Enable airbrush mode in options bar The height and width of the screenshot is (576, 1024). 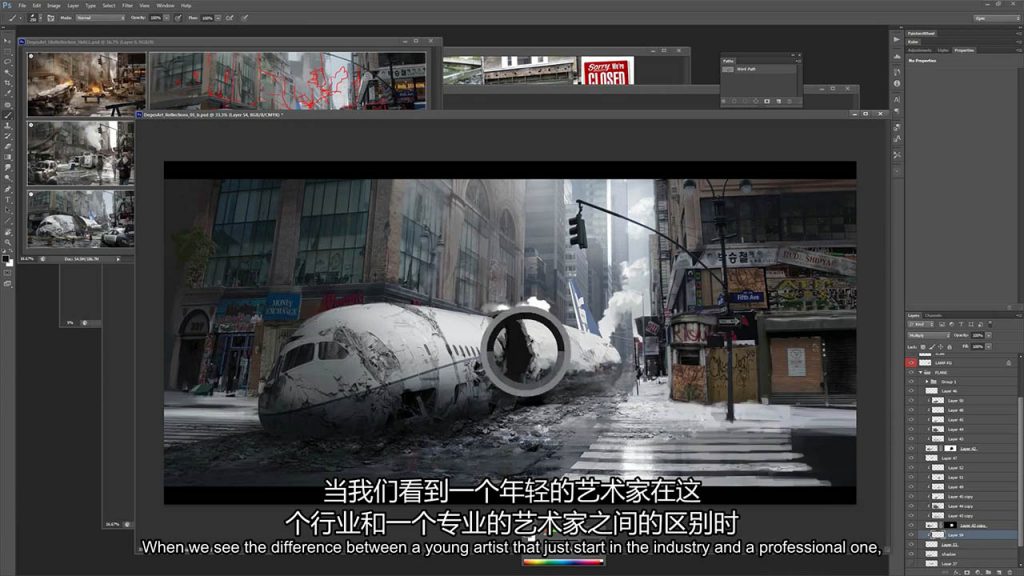tap(230, 18)
